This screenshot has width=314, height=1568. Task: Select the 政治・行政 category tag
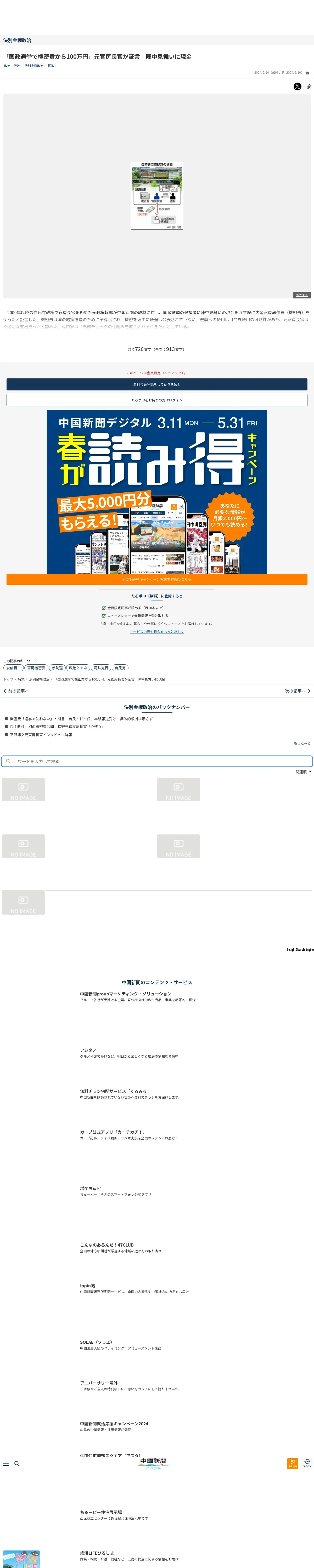click(12, 66)
